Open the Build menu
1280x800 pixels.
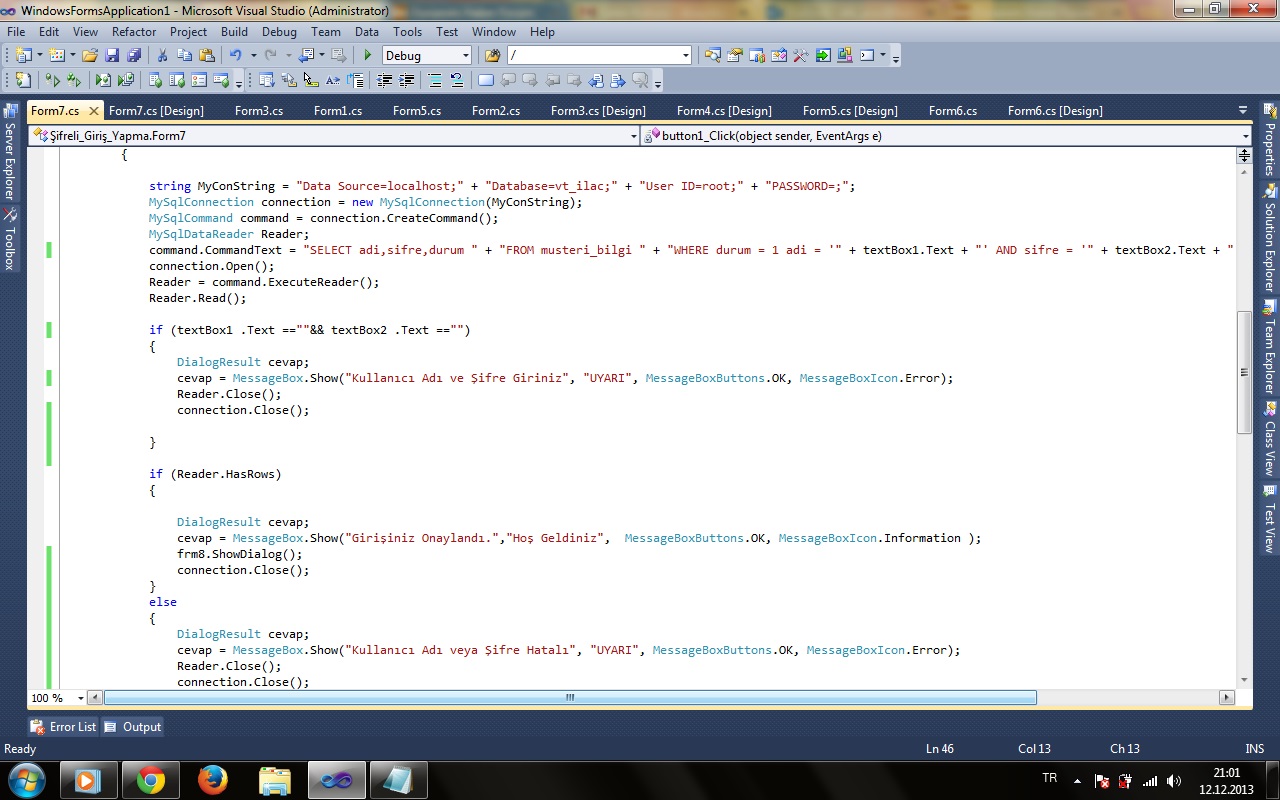click(234, 32)
